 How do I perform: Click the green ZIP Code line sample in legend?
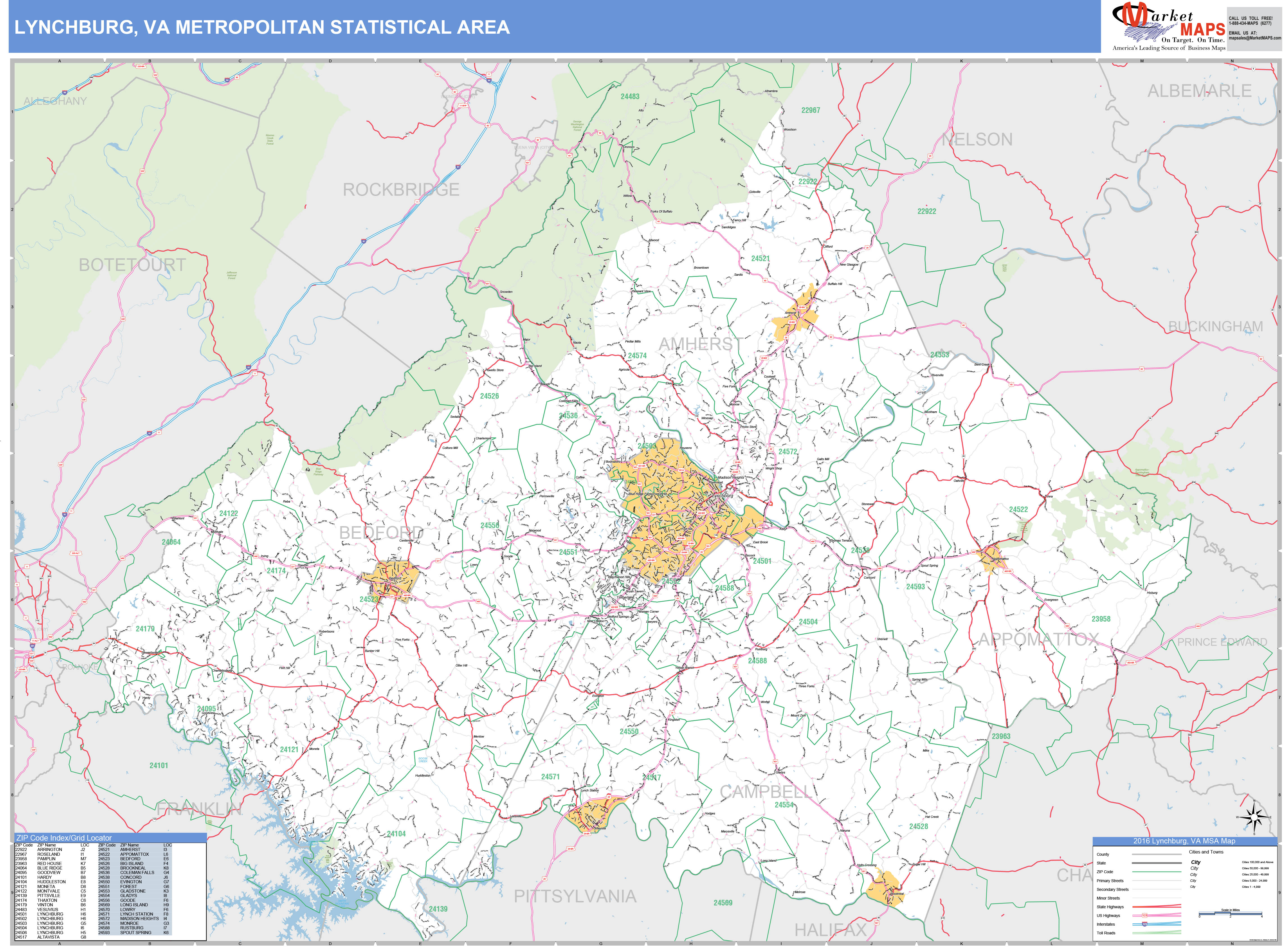click(x=1157, y=872)
